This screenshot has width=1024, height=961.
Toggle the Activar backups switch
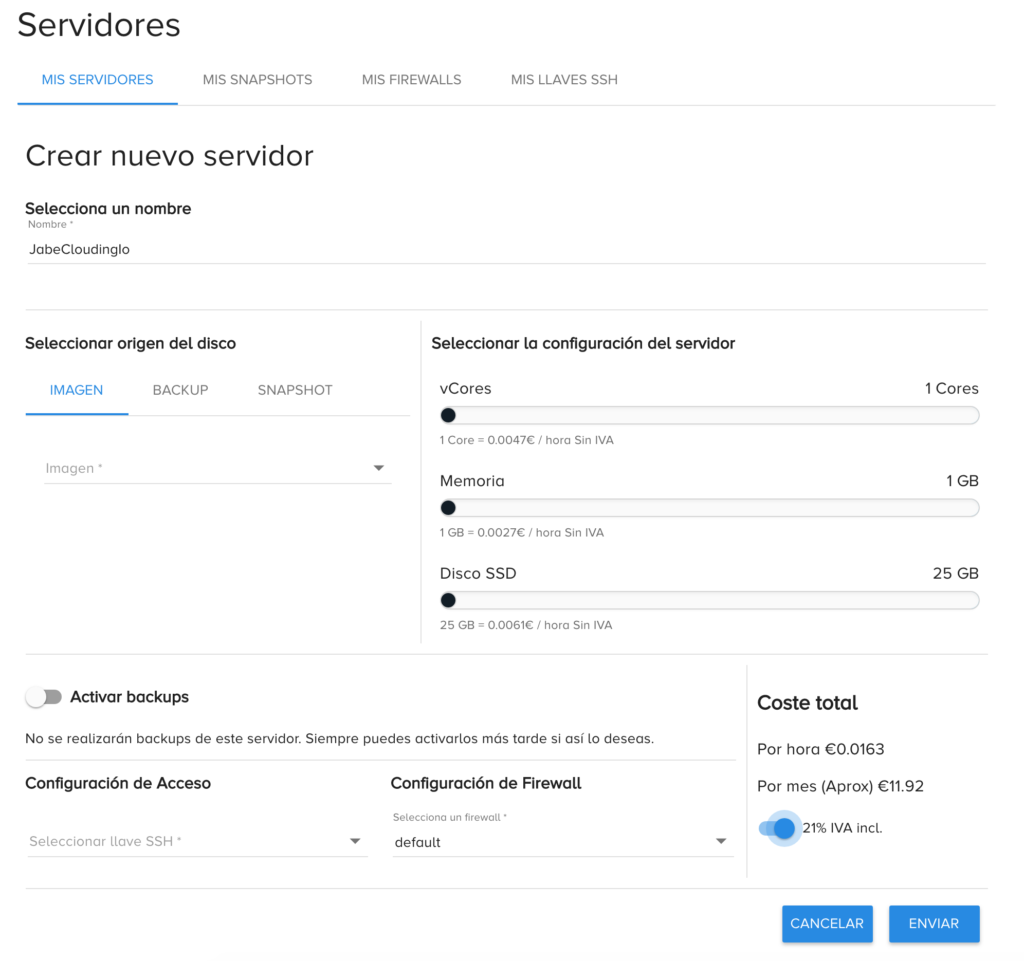[x=44, y=697]
